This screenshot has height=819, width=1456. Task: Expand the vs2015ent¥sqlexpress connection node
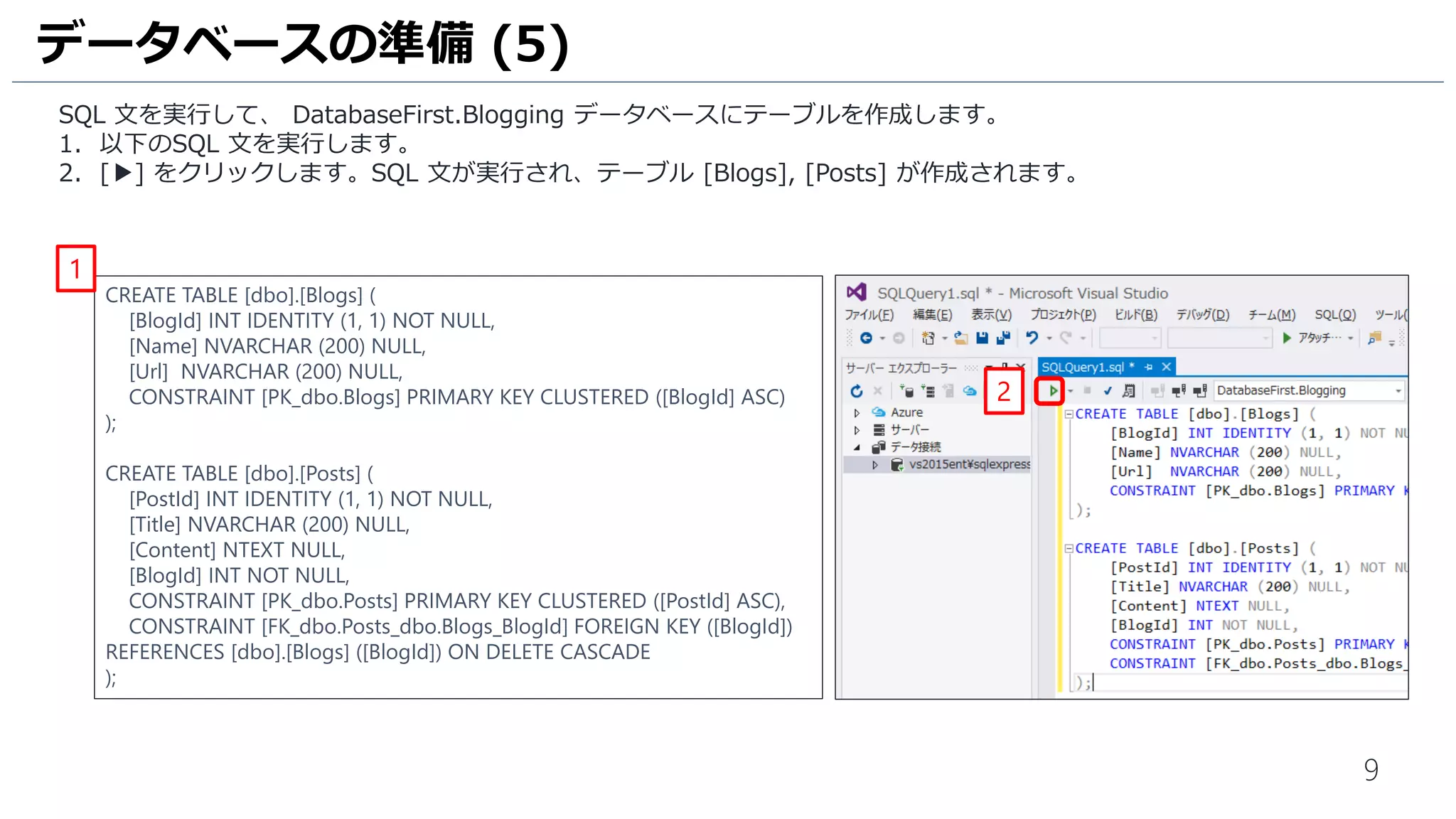pos(875,465)
